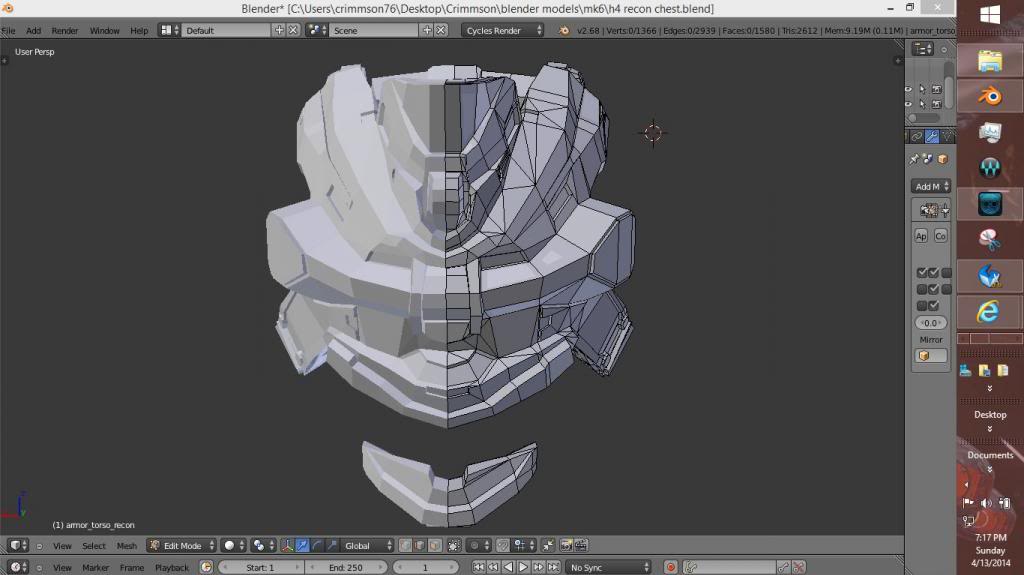Open the Render menu in top bar
The width and height of the screenshot is (1024, 575).
[64, 31]
